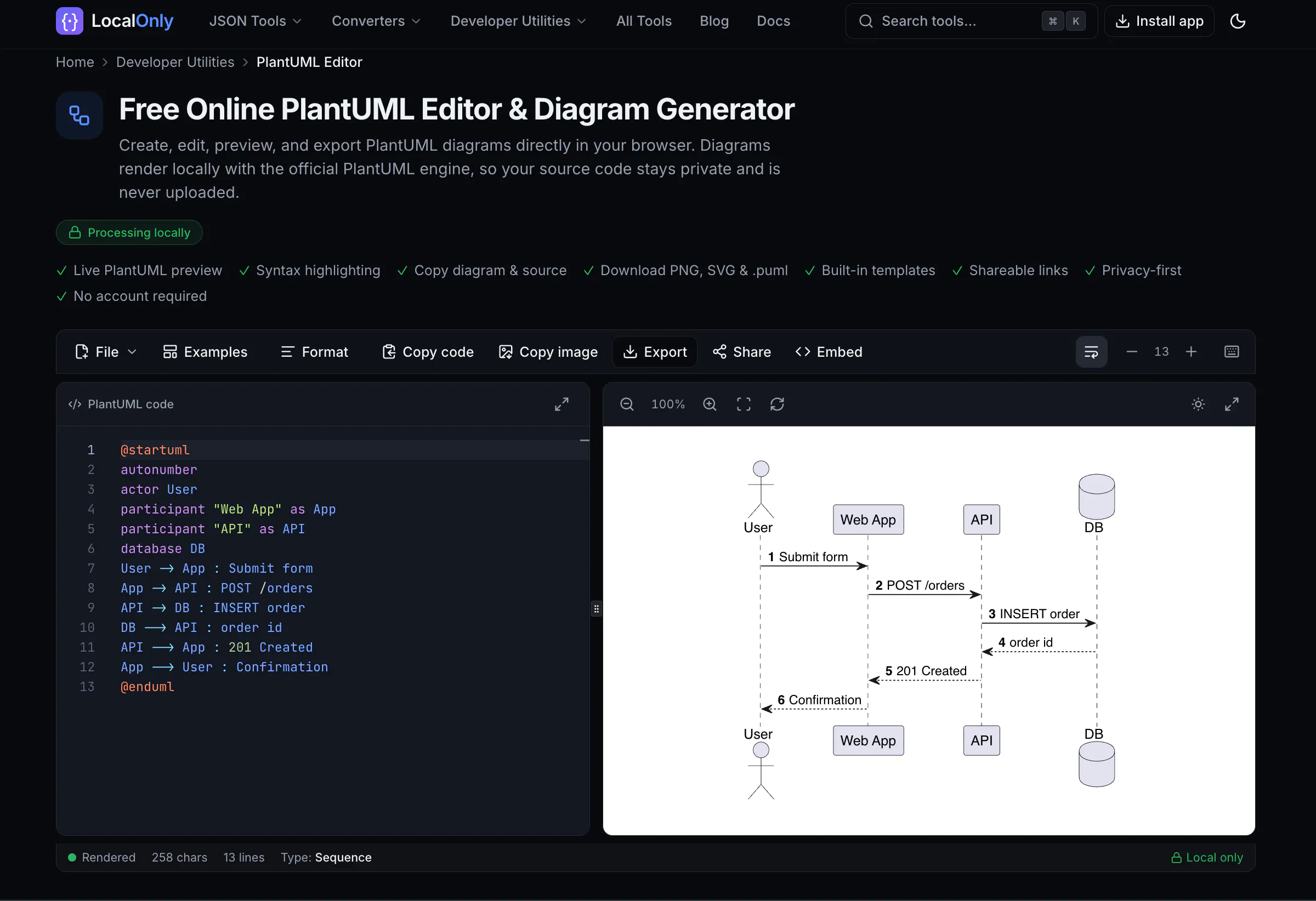Decrease editor font size
Viewport: 1316px width, 901px height.
(1132, 352)
